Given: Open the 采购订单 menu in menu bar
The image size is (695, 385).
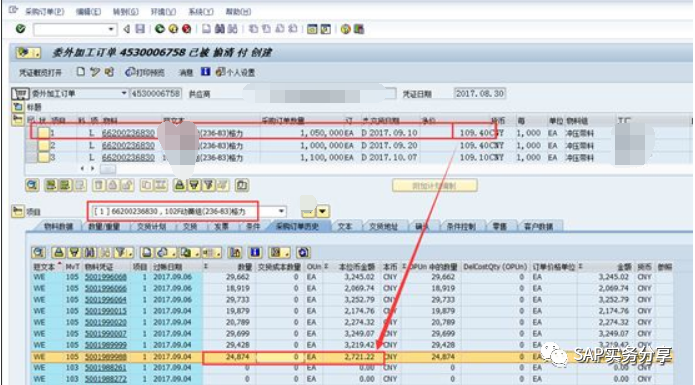Looking at the screenshot, I should pyautogui.click(x=44, y=12).
